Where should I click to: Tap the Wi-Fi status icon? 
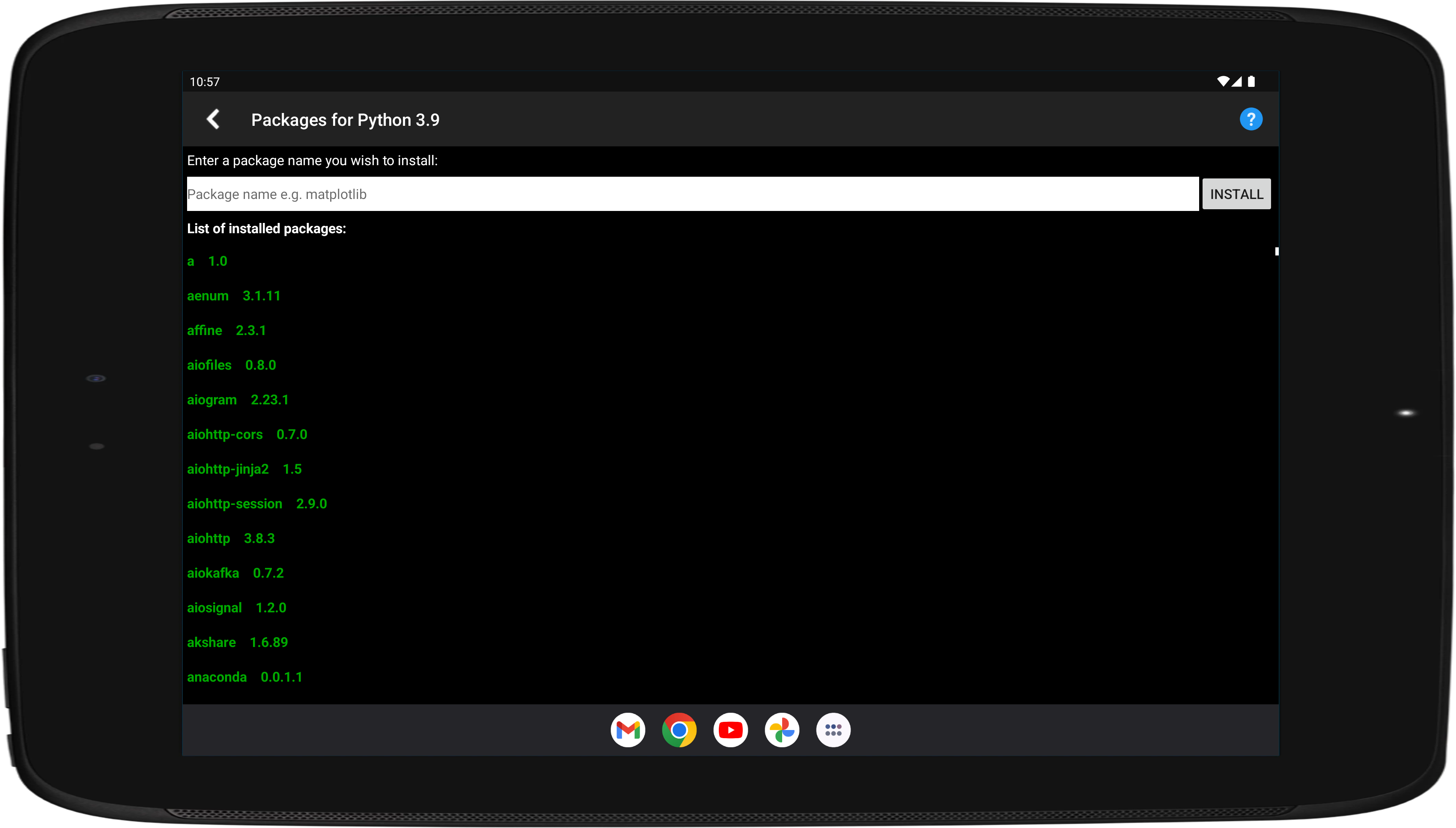coord(1222,82)
